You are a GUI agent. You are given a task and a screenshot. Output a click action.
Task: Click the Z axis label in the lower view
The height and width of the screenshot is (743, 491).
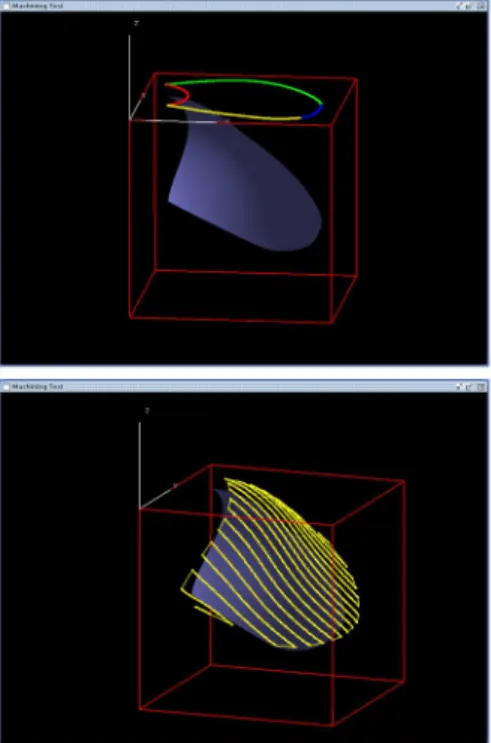[147, 410]
